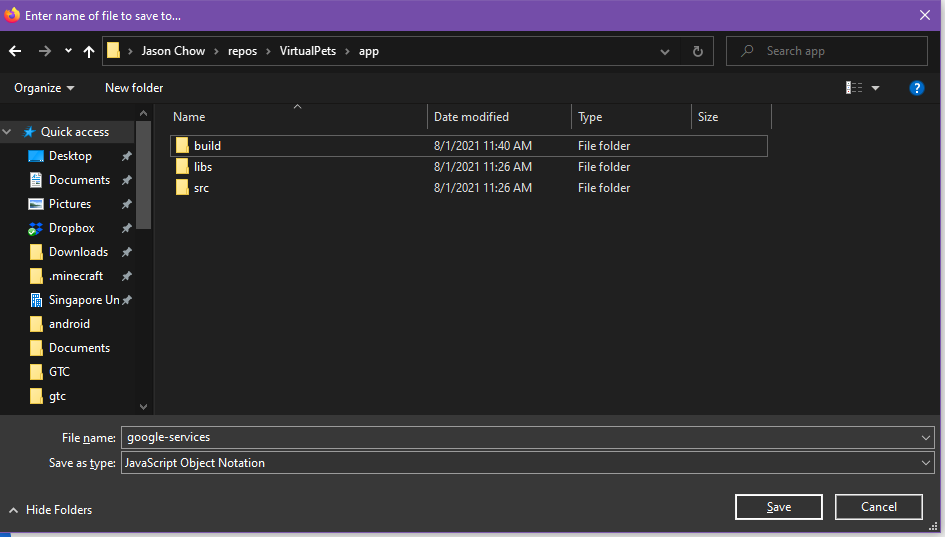The width and height of the screenshot is (945, 537).
Task: Click the Save button
Action: pos(778,507)
